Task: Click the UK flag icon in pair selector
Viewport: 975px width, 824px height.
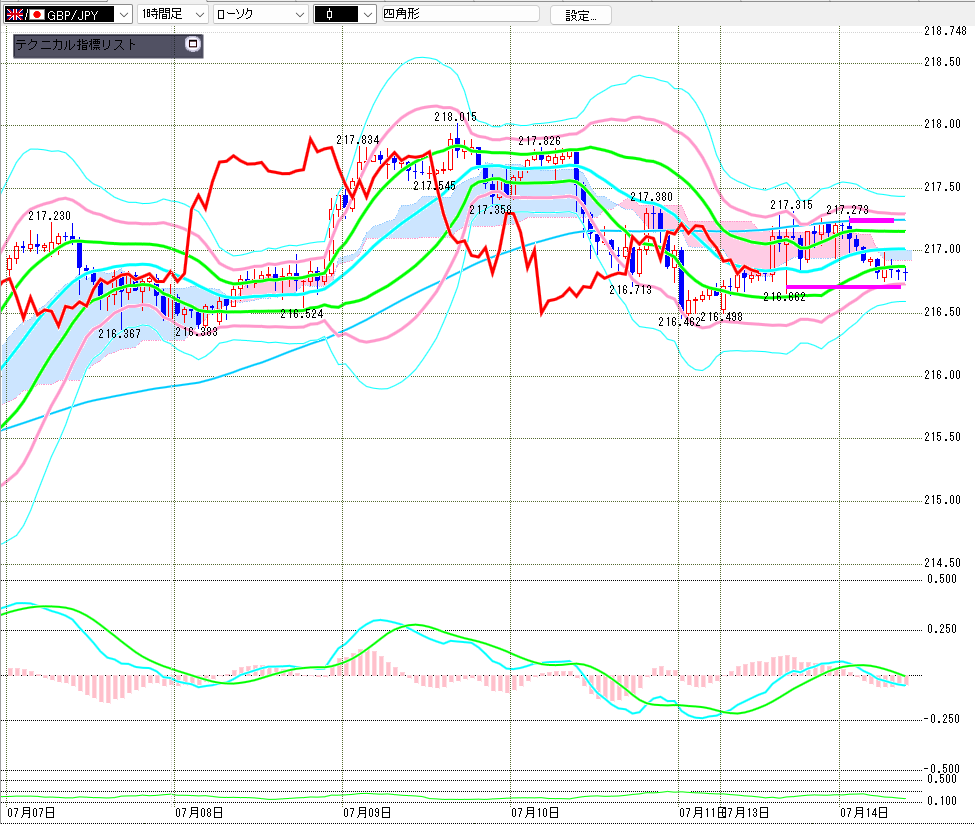Action: click(14, 14)
